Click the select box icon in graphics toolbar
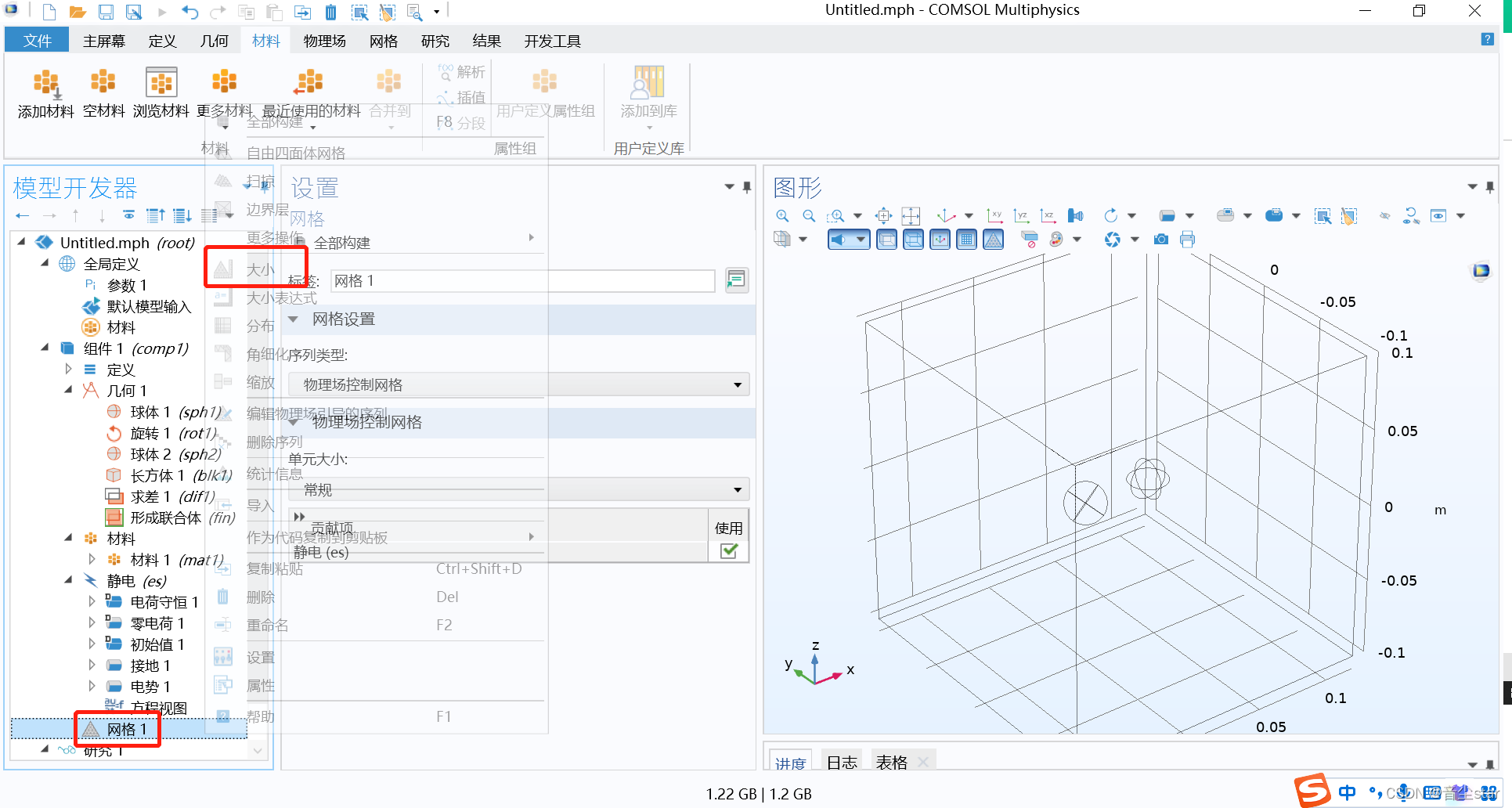1512x808 pixels. click(1323, 215)
